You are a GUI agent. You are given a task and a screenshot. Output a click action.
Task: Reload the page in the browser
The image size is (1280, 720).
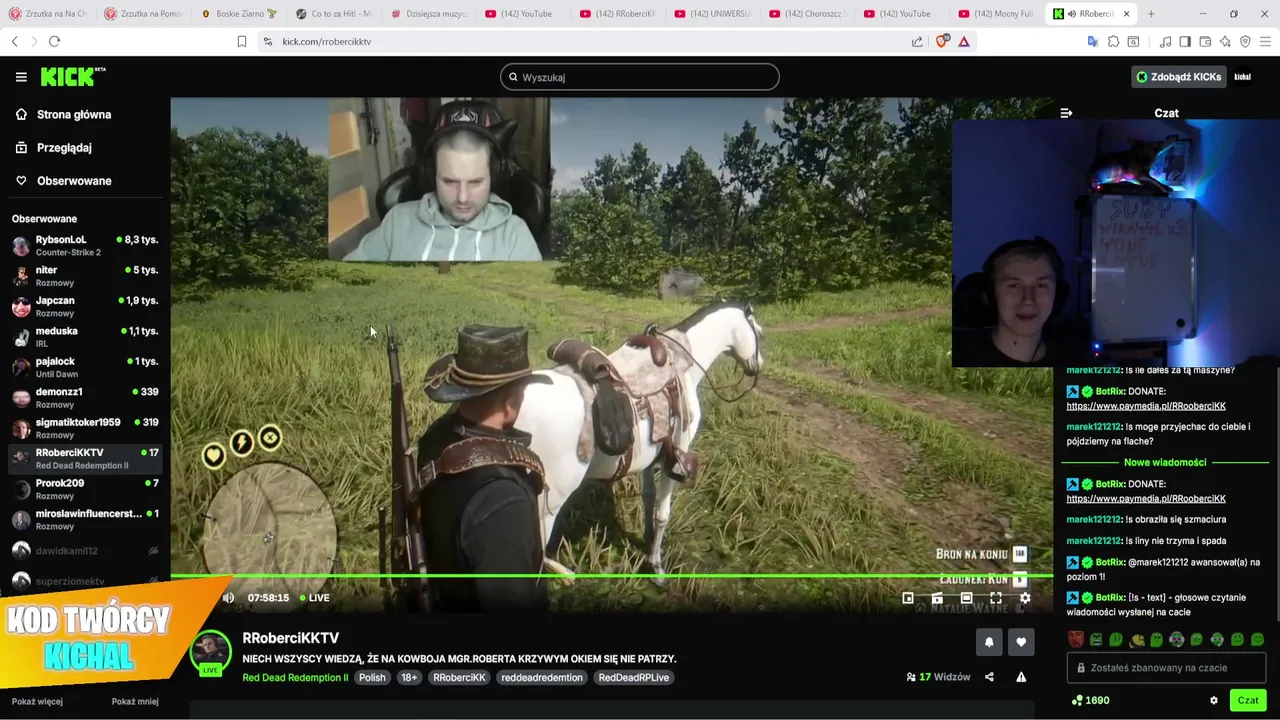coord(54,41)
